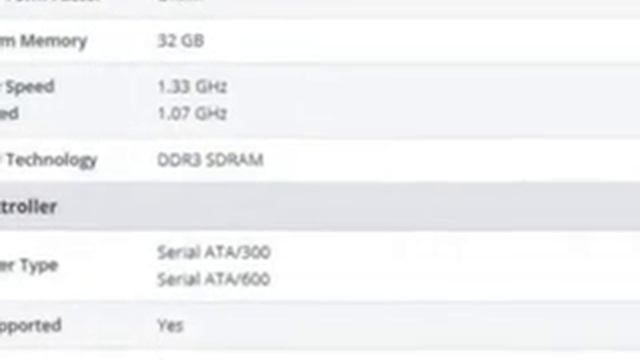The height and width of the screenshot is (360, 640).
Task: Click blank space right of 32 GB
Action: coord(420,41)
